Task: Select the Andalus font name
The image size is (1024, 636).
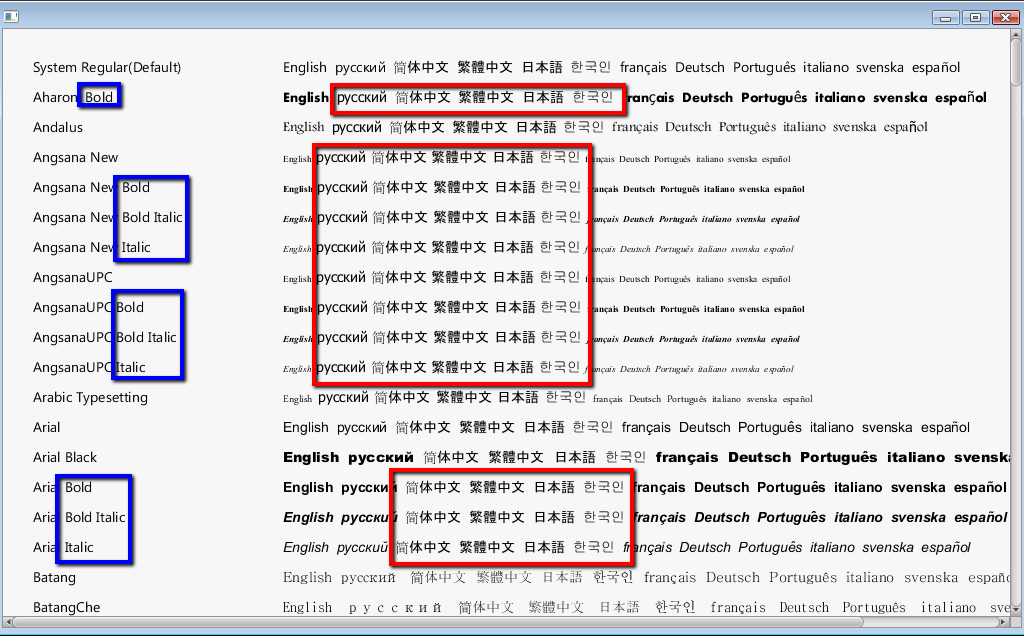Action: [x=58, y=128]
